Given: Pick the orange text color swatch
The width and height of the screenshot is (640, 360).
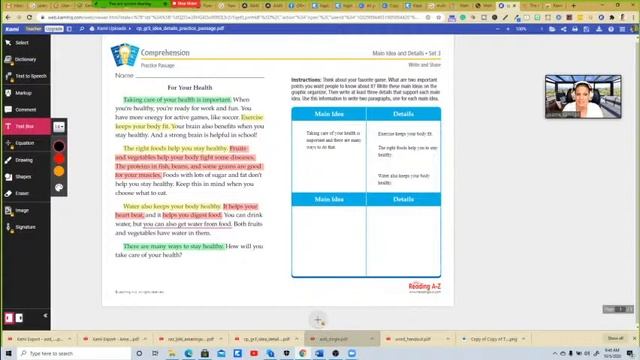Looking at the screenshot, I should (59, 171).
